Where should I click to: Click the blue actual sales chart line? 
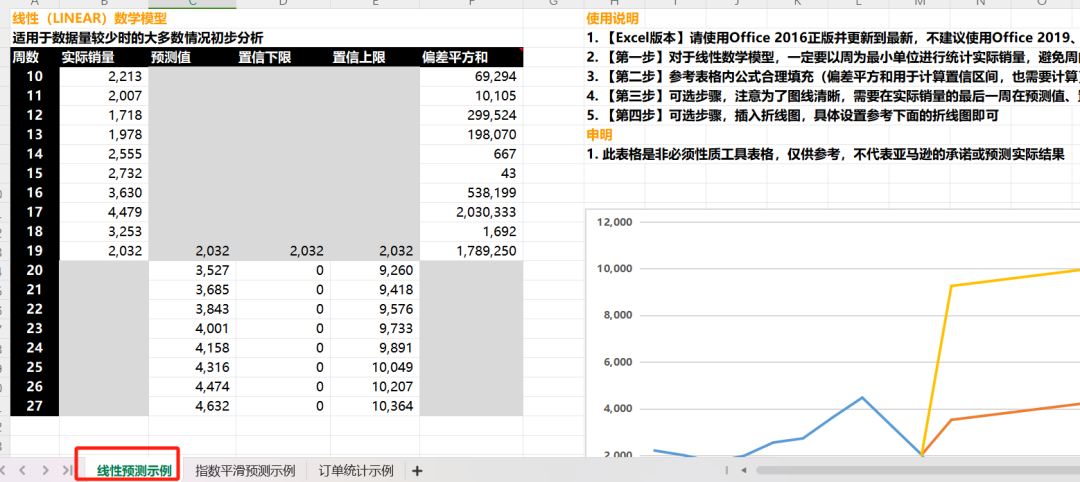pos(861,398)
